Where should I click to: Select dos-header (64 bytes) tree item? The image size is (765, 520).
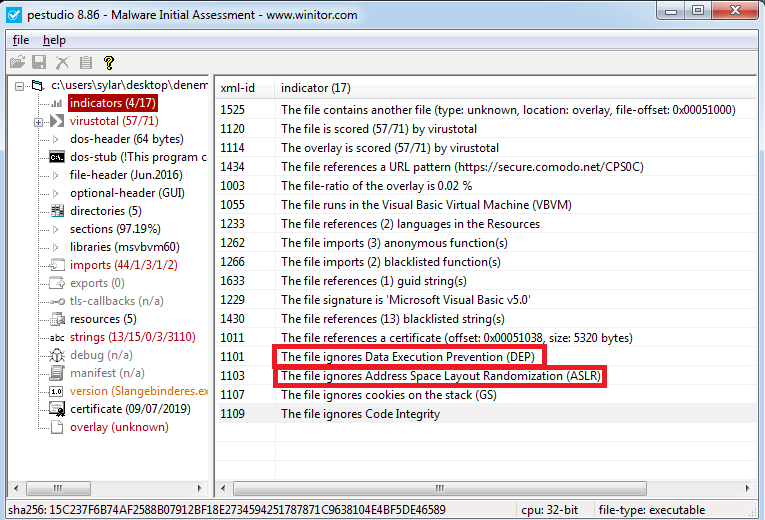(x=127, y=139)
